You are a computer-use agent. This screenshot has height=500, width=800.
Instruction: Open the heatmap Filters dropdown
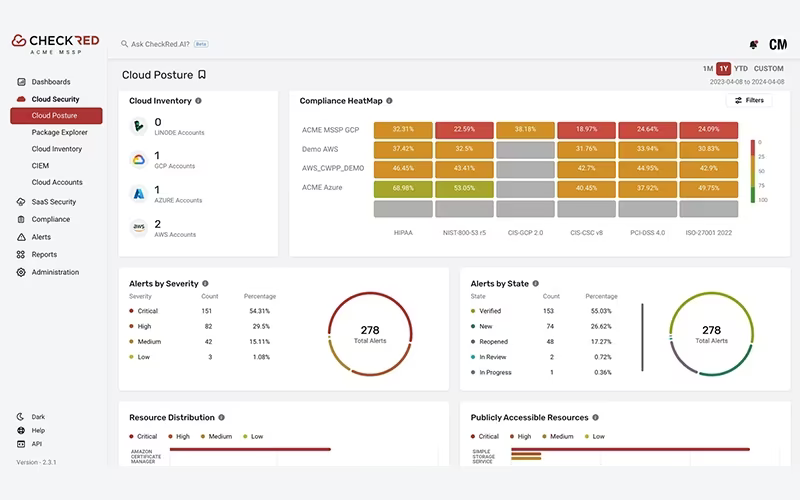pyautogui.click(x=749, y=100)
